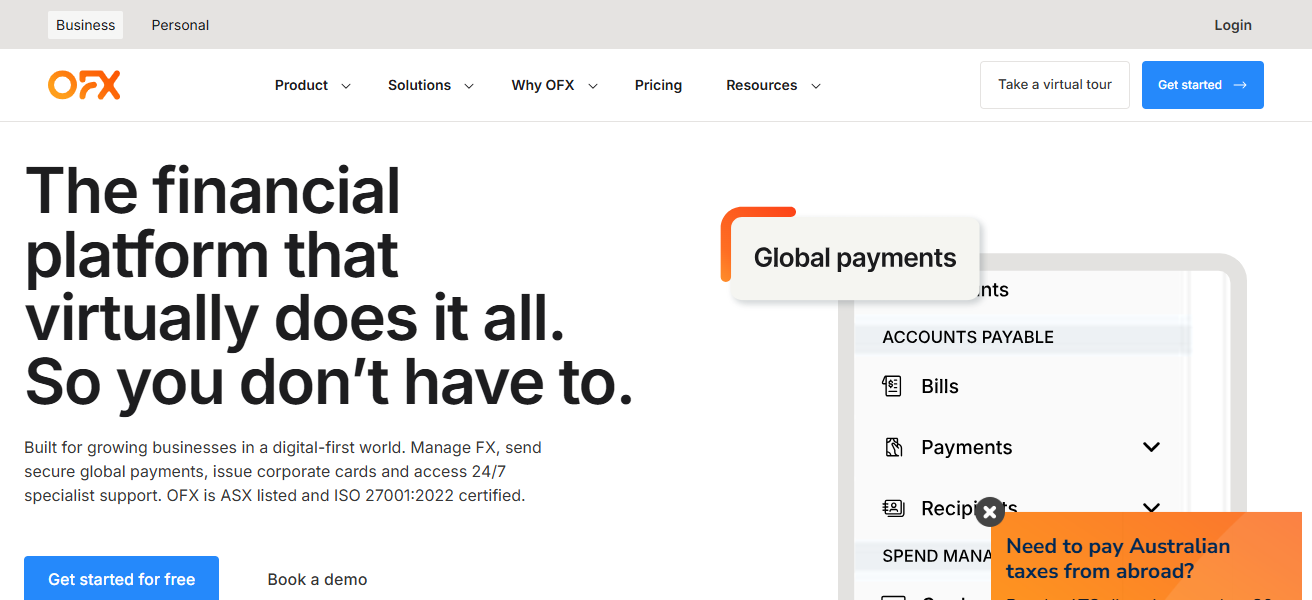Click the Recipients icon in the sidebar

coord(893,508)
